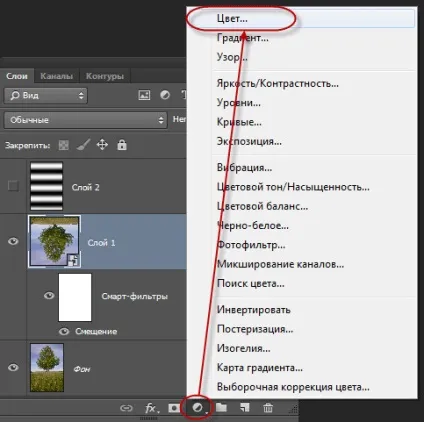This screenshot has width=424, height=422.
Task: Click the Слой 1 tree thumbnail
Action: pos(55,241)
